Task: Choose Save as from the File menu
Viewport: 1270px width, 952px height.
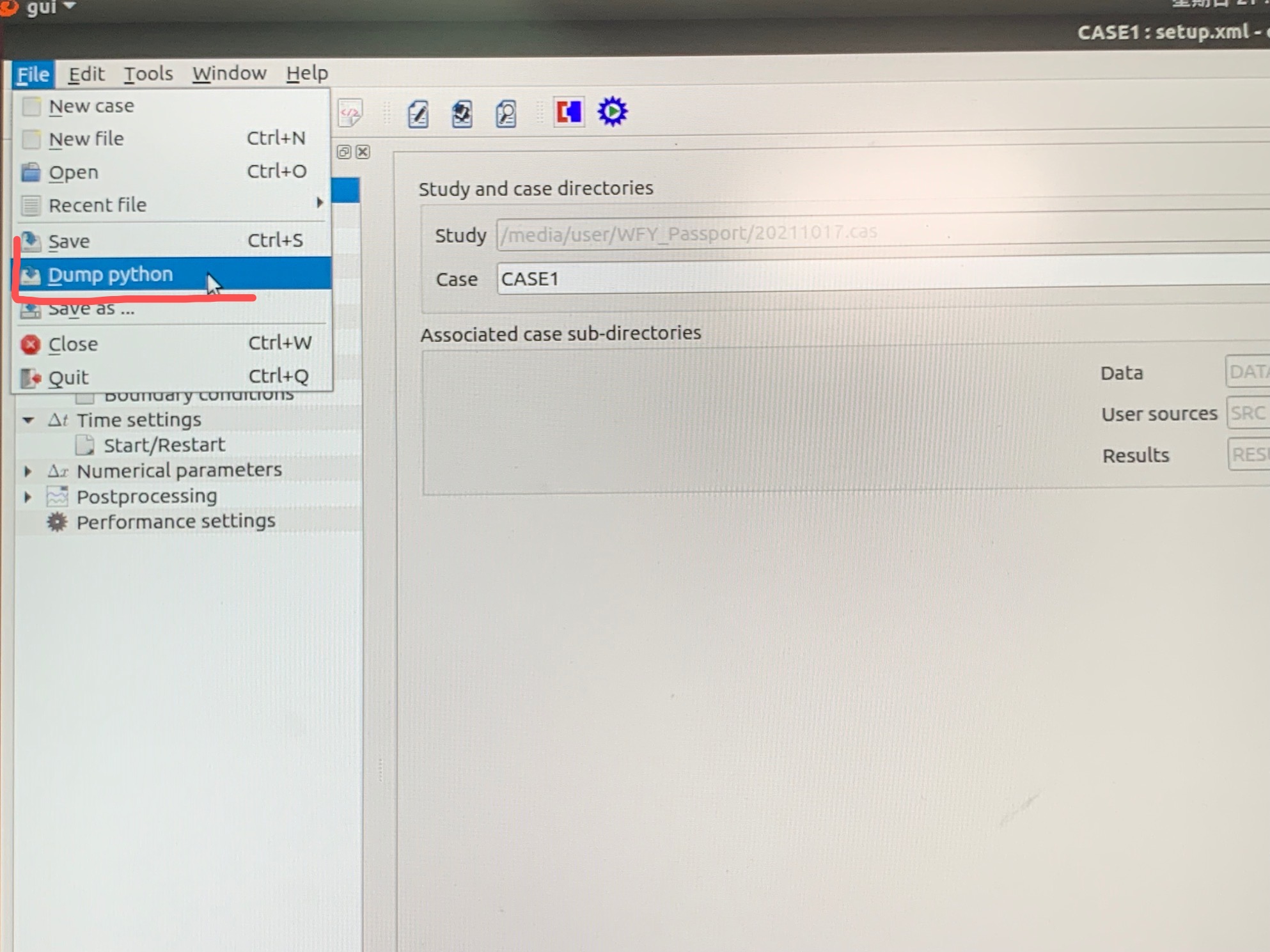Action: (x=91, y=309)
